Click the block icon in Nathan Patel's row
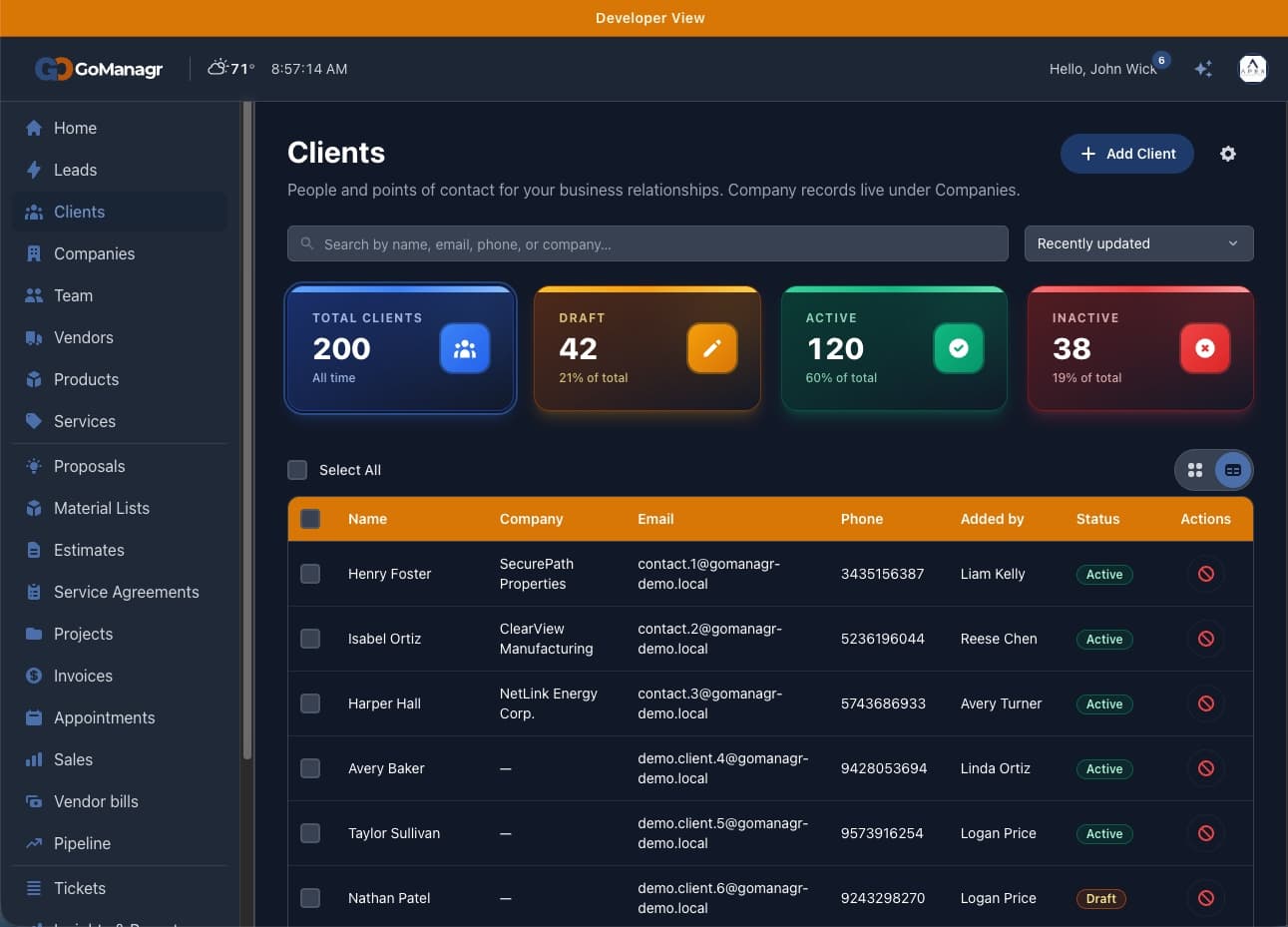Screen dimensions: 1288x927 click(1206, 898)
